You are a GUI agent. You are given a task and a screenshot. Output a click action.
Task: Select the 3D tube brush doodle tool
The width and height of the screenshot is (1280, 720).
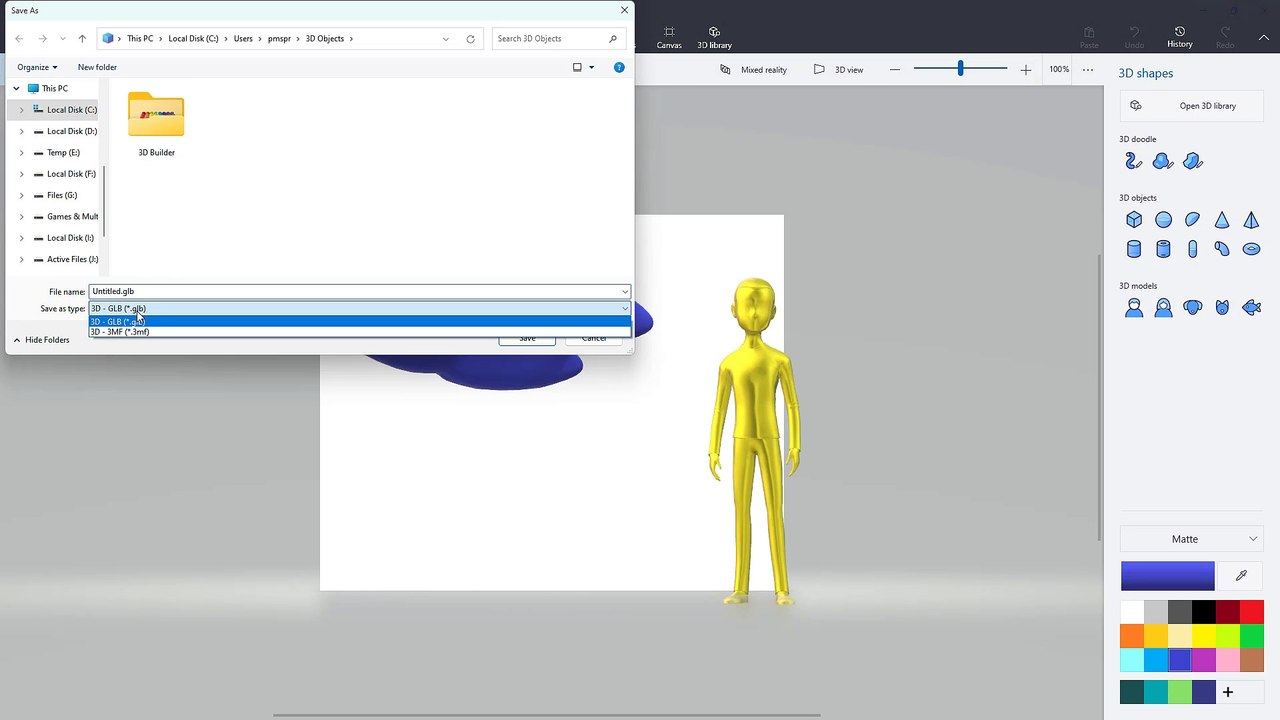1133,161
